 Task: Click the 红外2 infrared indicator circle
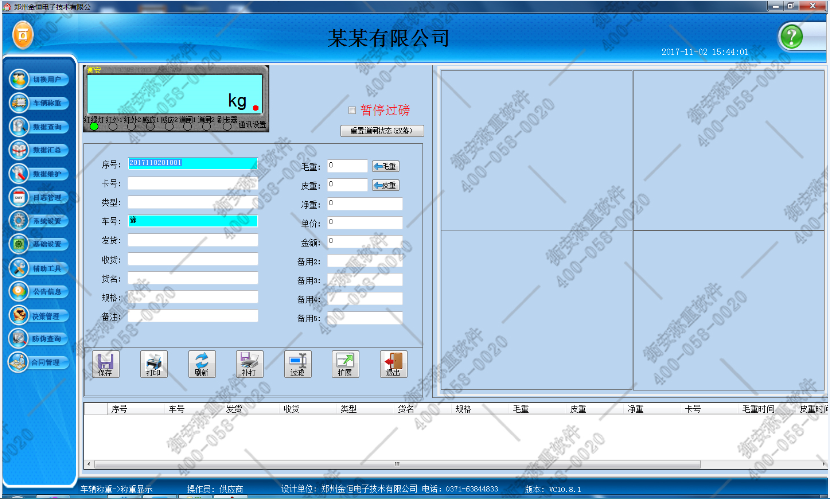(131, 126)
